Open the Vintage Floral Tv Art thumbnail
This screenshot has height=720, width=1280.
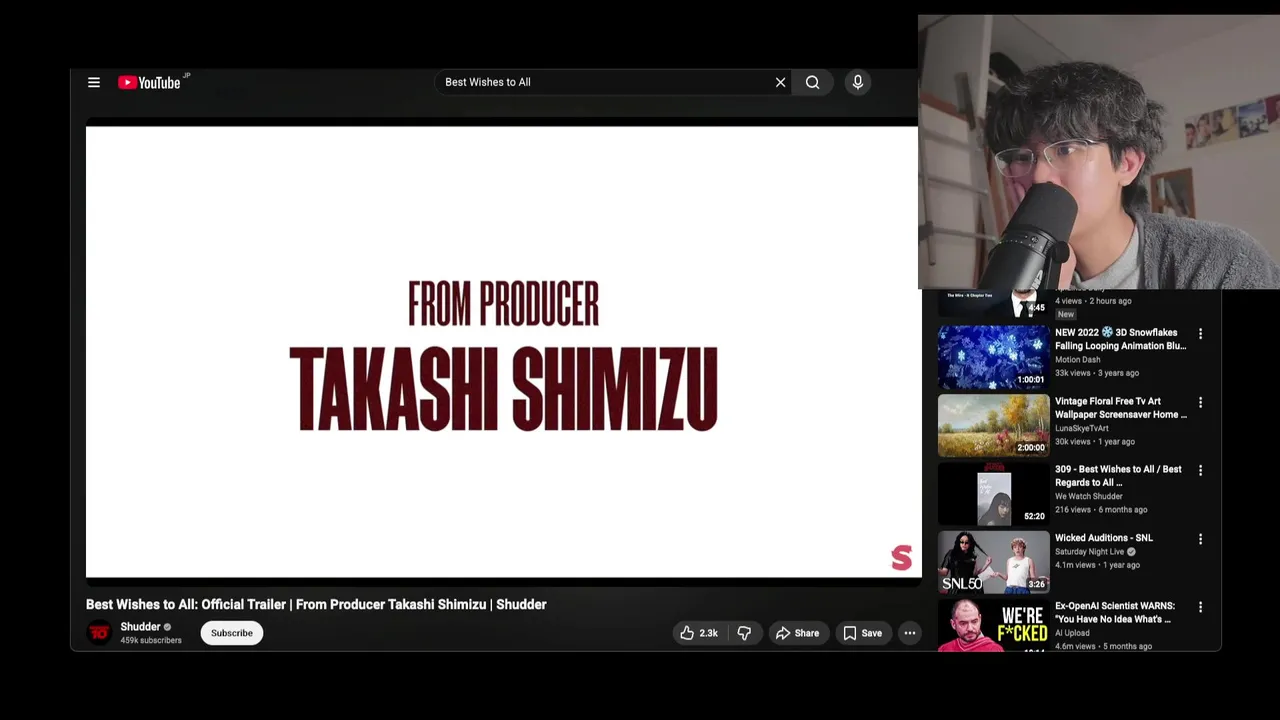click(x=993, y=425)
